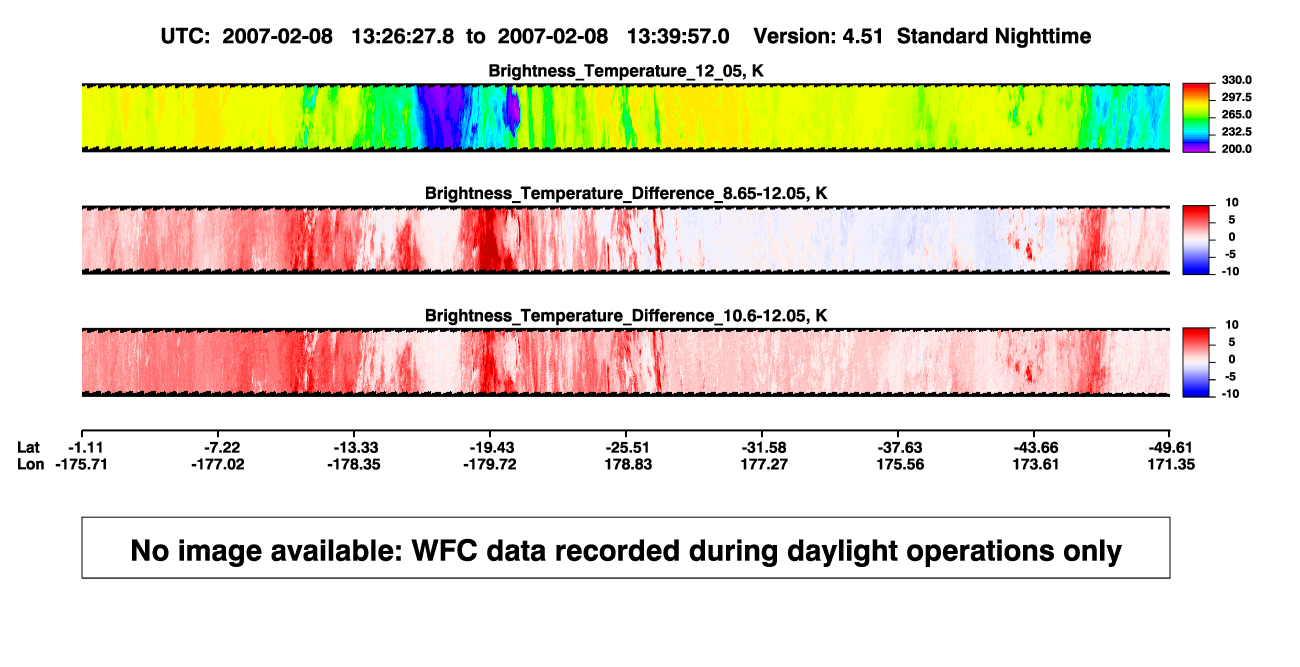
Task: Click latitude value -37.63
Action: pyautogui.click(x=900, y=447)
